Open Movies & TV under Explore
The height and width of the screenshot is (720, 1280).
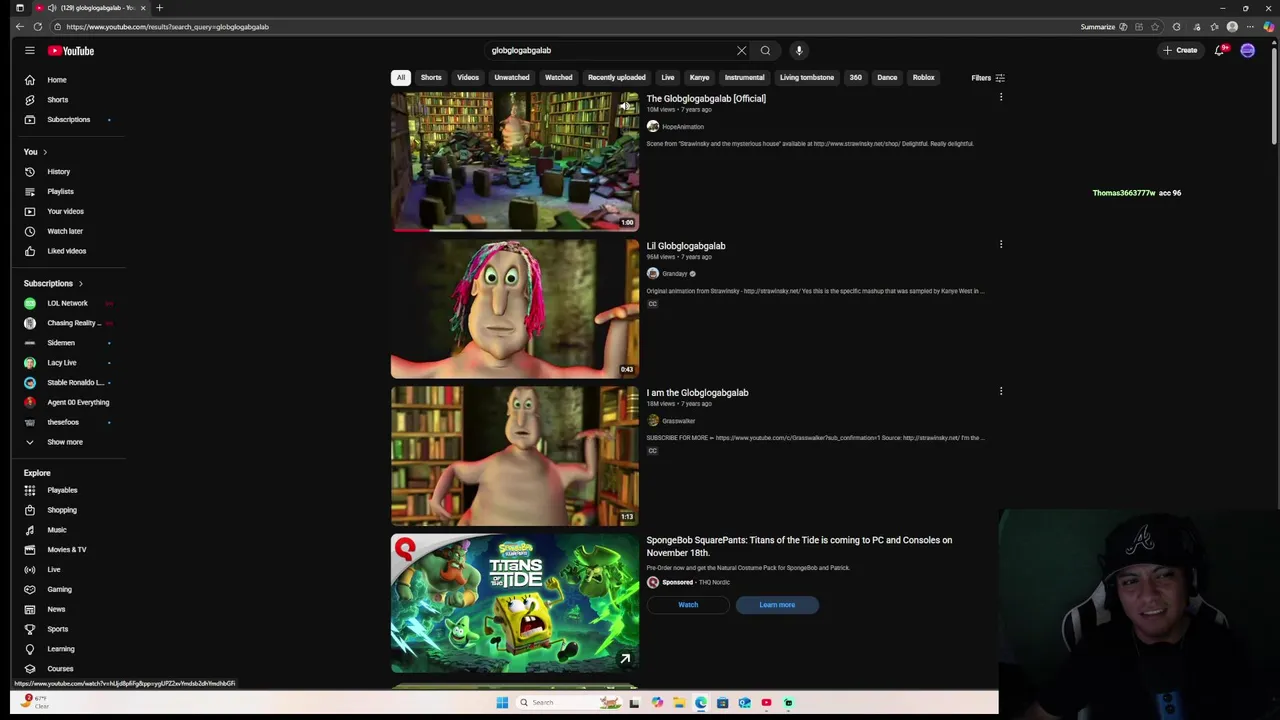click(x=68, y=550)
